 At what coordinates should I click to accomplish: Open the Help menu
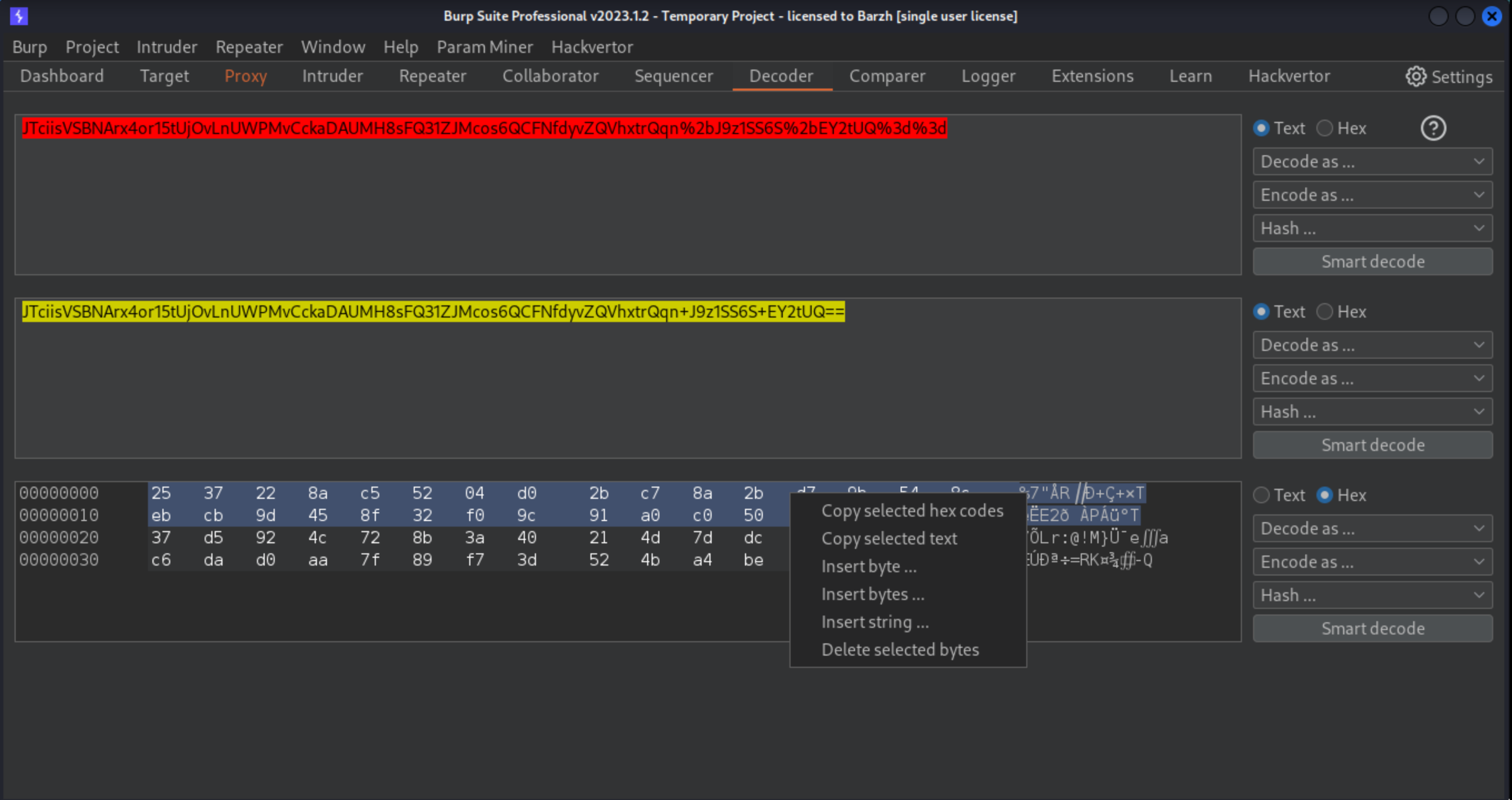(x=401, y=47)
